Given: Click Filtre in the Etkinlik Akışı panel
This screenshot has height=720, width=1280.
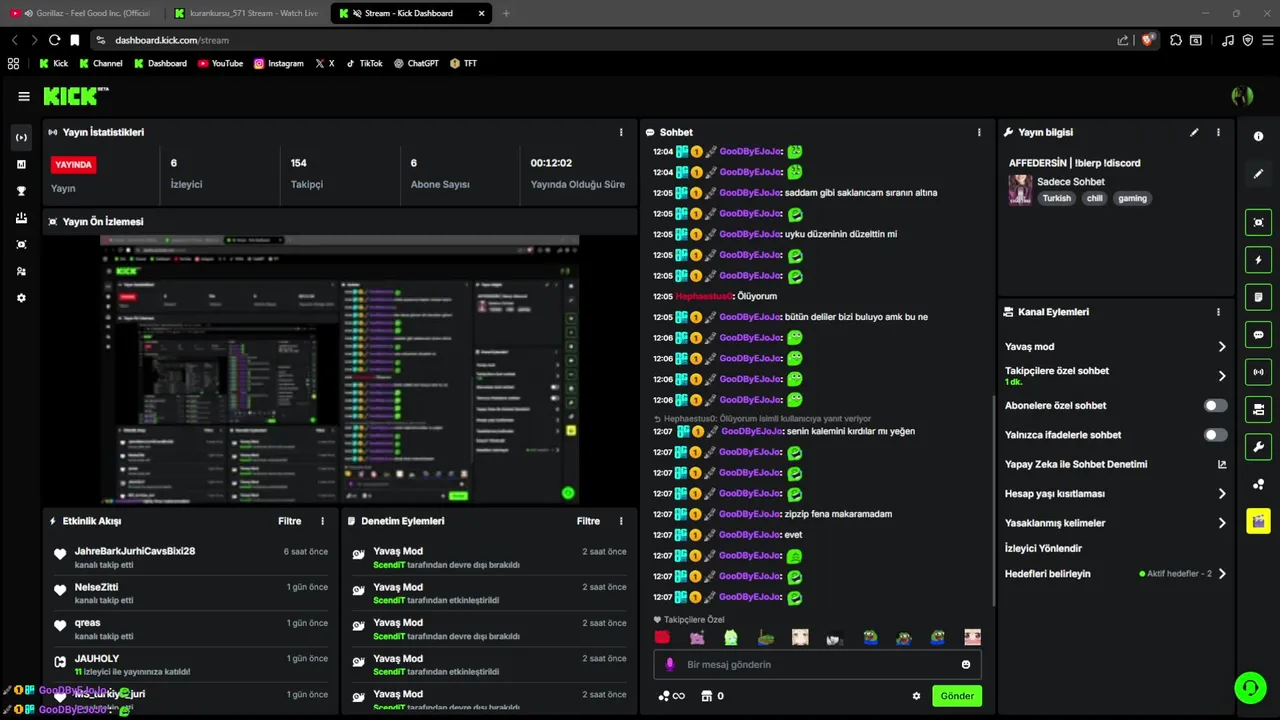Looking at the screenshot, I should 290,521.
